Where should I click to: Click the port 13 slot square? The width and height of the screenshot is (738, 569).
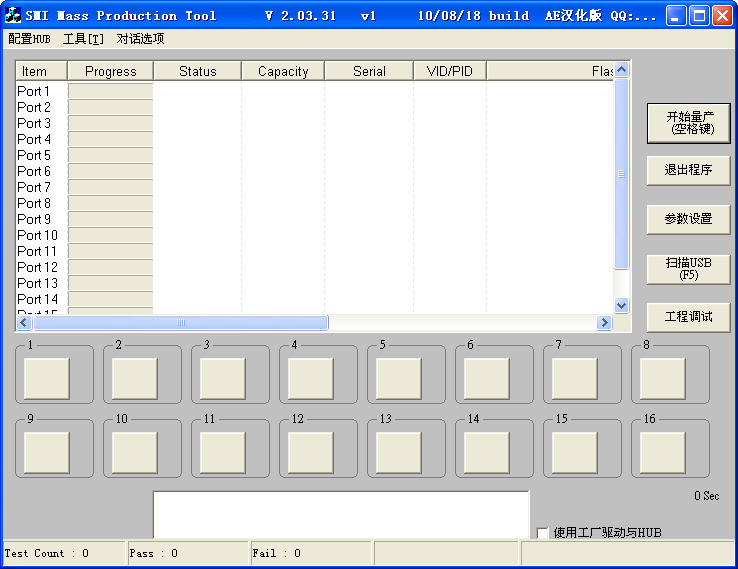tap(398, 453)
